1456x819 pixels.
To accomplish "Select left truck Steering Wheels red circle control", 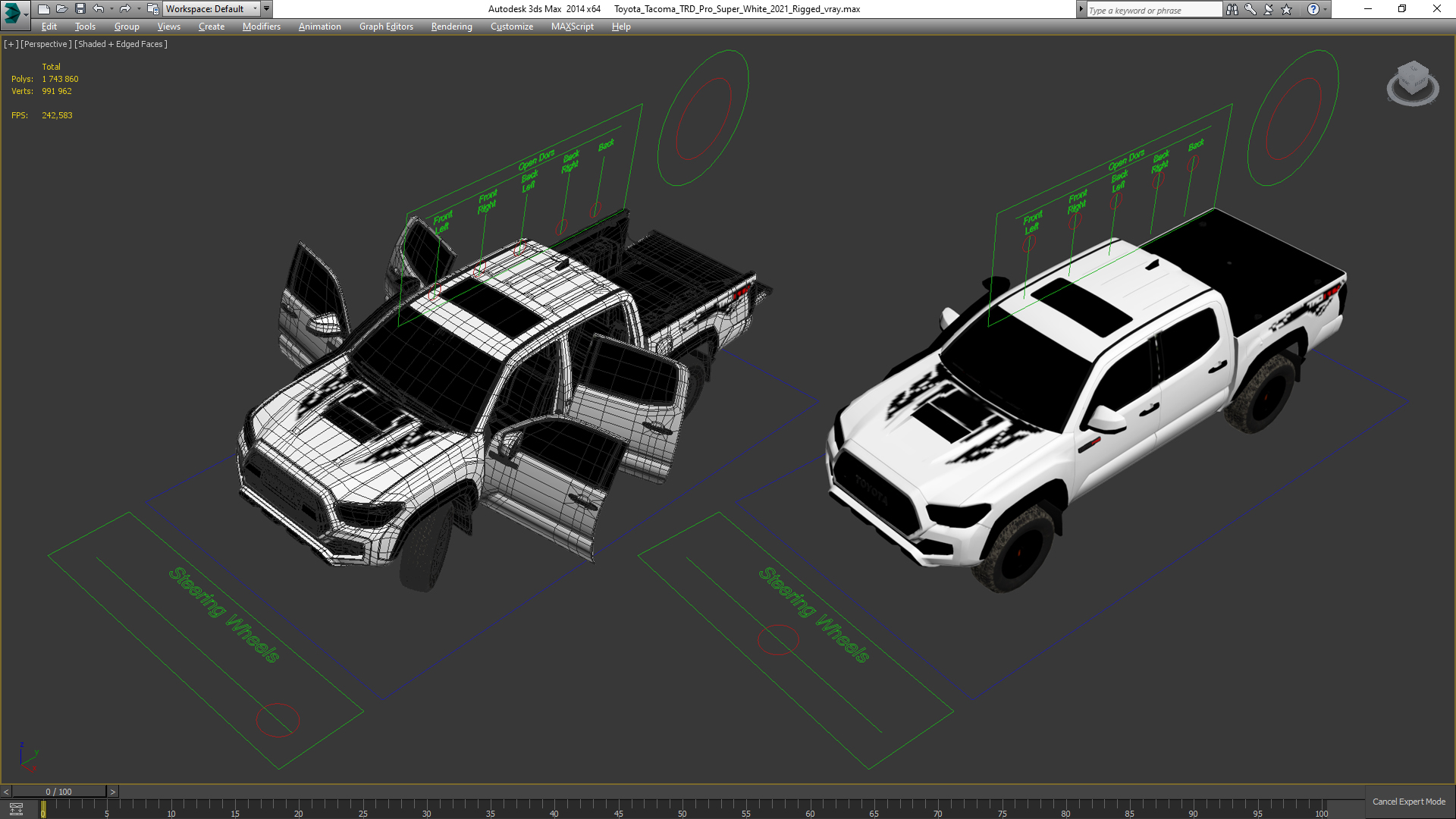I will point(278,720).
